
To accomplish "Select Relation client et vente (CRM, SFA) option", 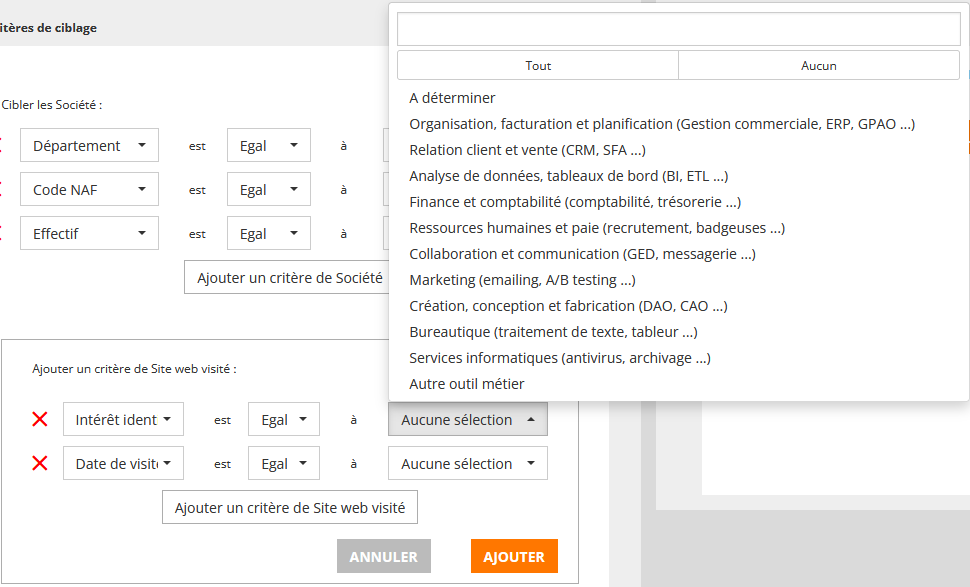I will pyautogui.click(x=527, y=150).
